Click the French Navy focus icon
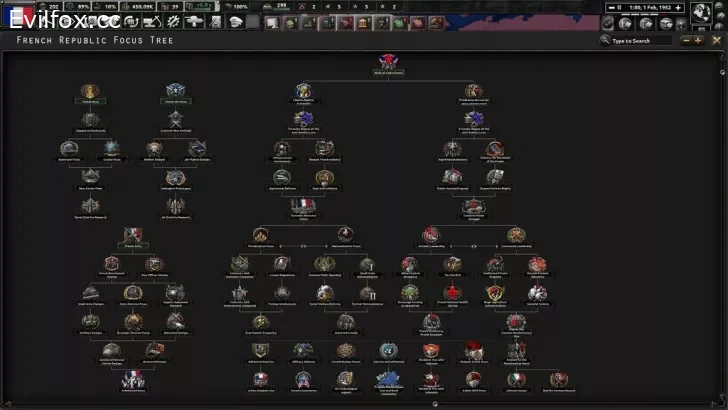 click(x=91, y=92)
